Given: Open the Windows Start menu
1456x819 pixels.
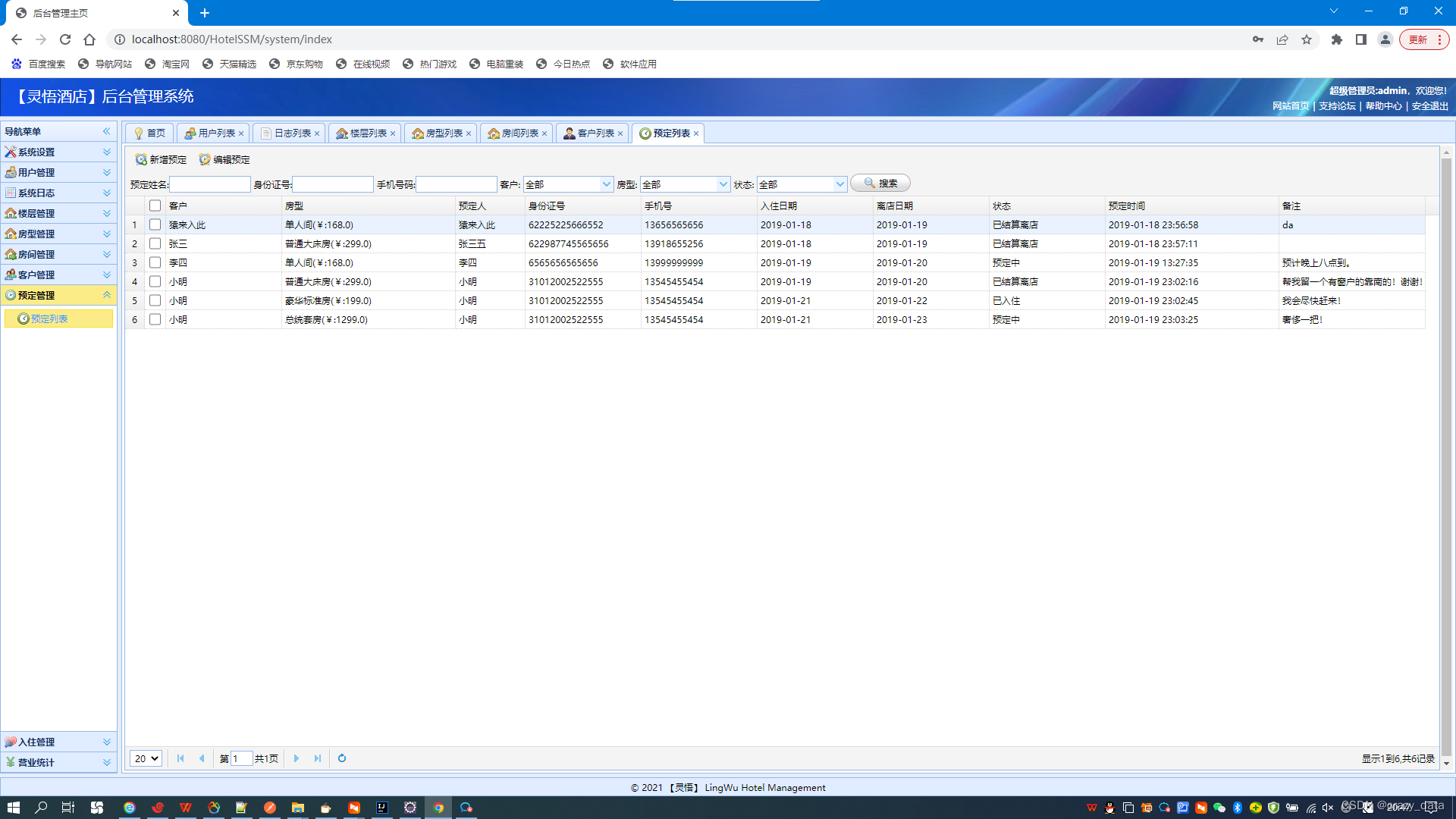Looking at the screenshot, I should (13, 808).
